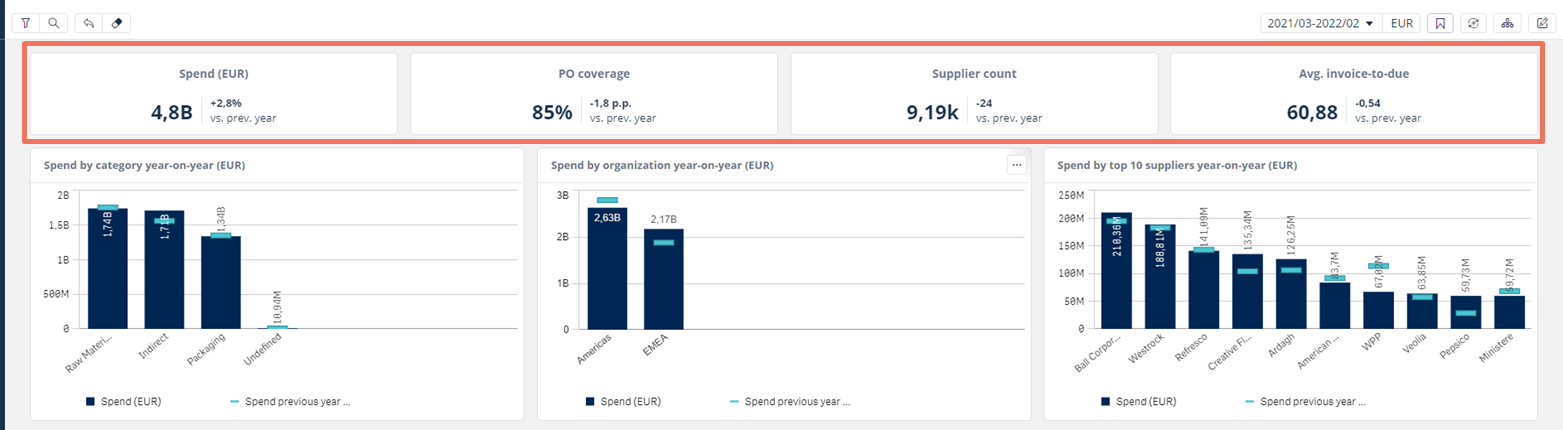Click the edit sheet pencil icon

pyautogui.click(x=1541, y=23)
